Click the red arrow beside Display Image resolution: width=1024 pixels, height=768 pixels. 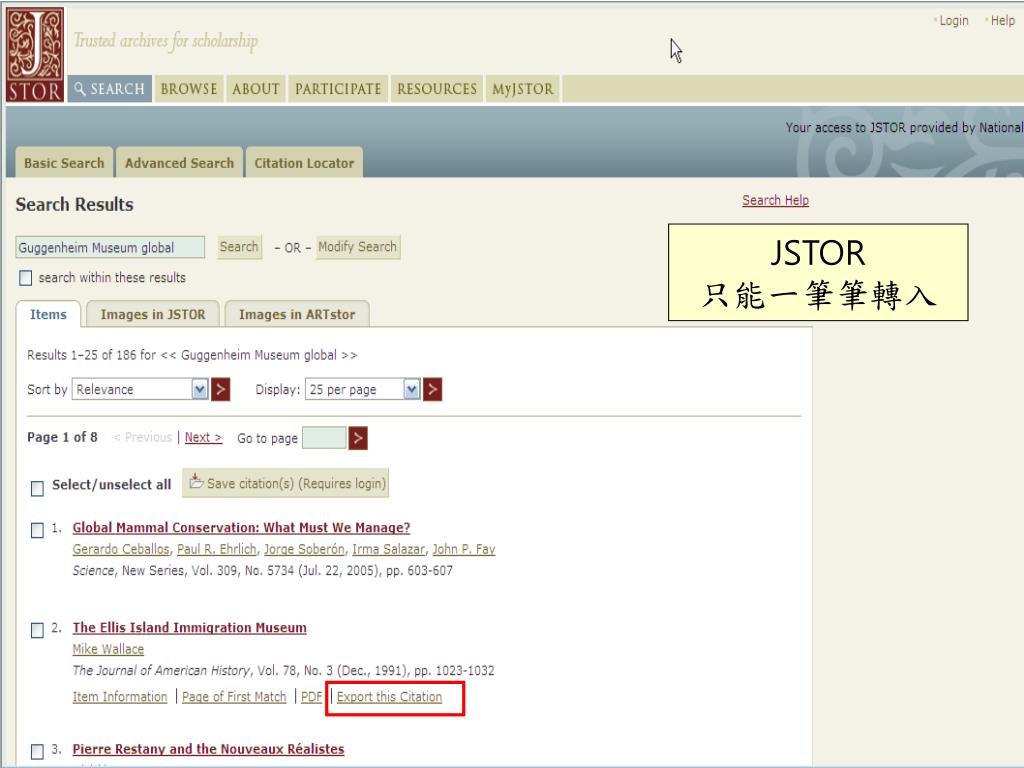click(x=432, y=390)
